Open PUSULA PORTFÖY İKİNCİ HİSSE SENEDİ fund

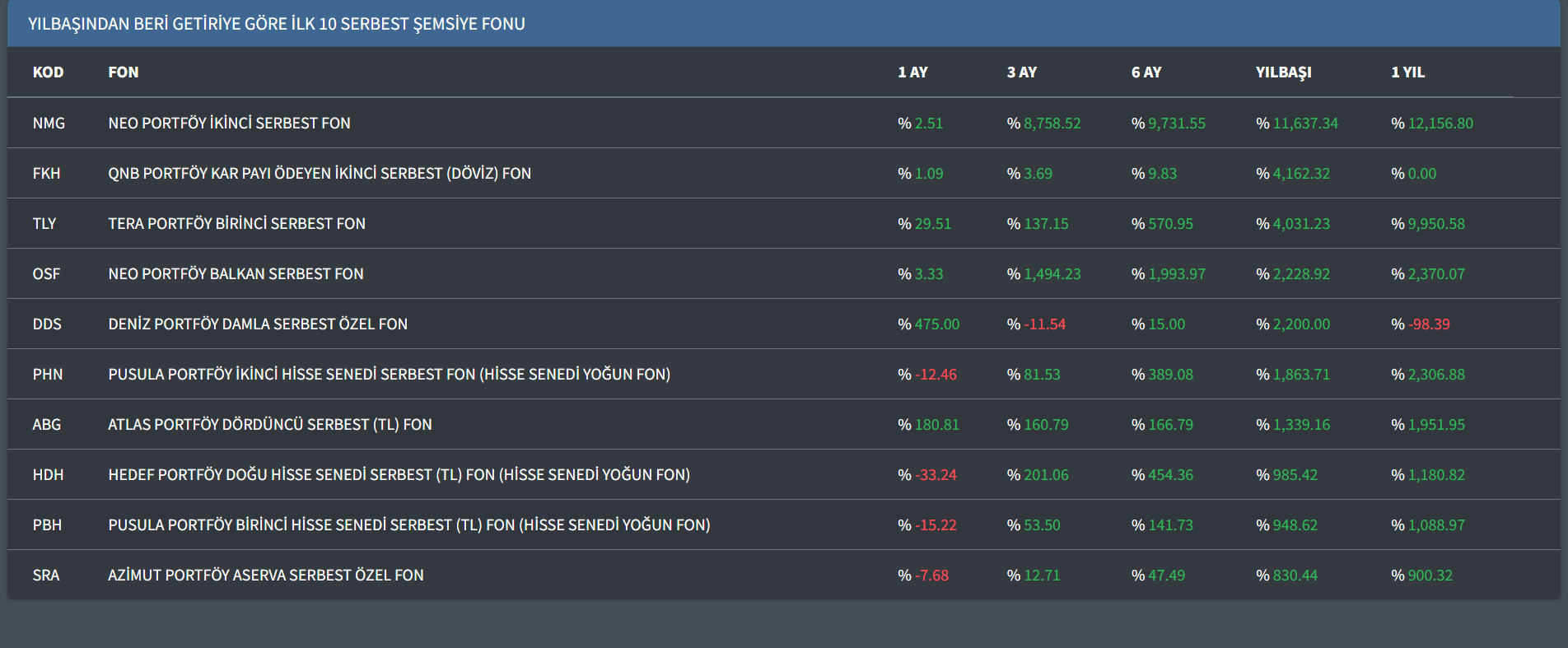pyautogui.click(x=389, y=375)
